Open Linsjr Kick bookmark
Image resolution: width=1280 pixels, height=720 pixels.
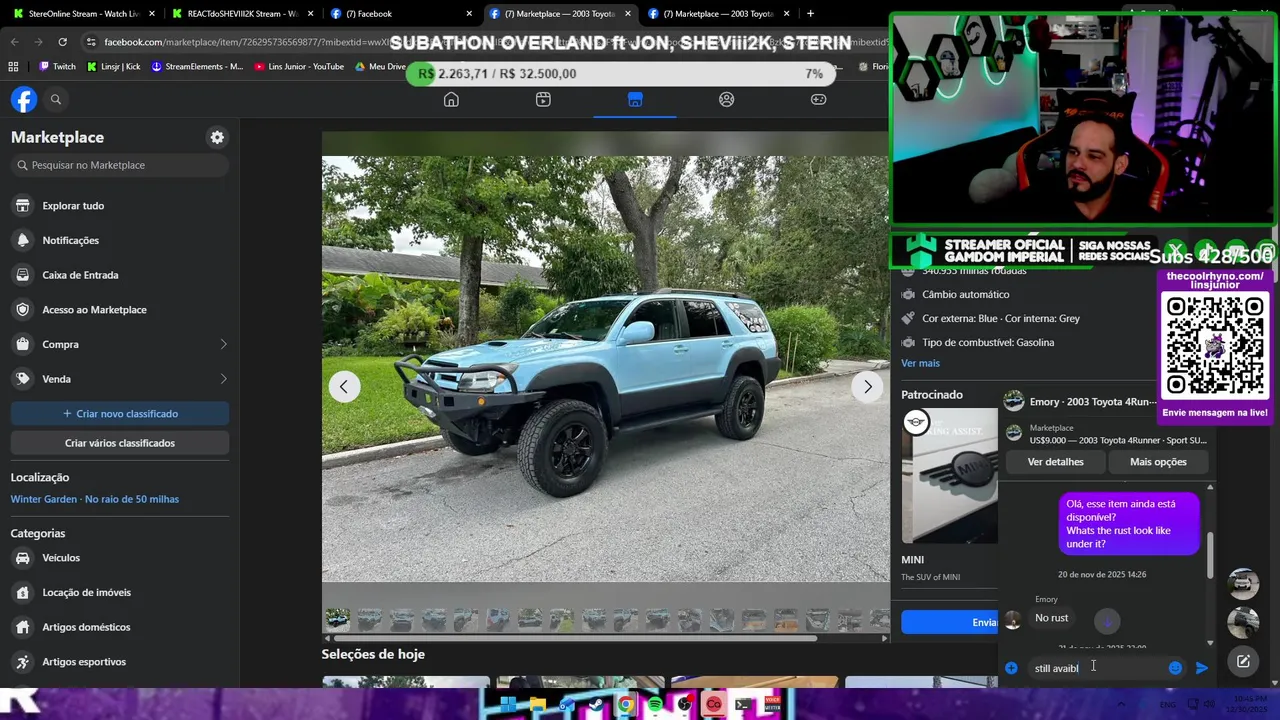point(113,67)
